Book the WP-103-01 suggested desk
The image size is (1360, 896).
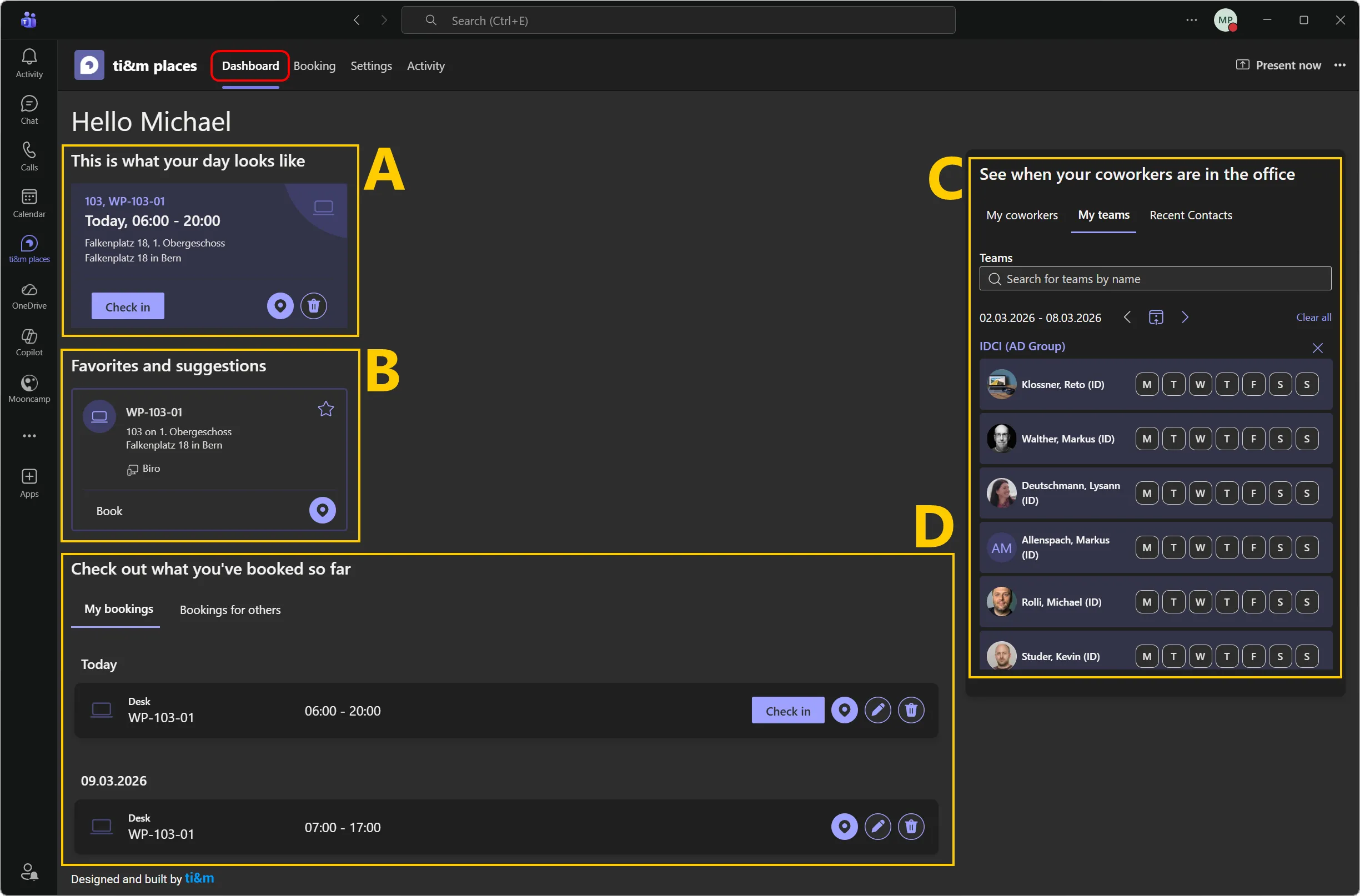tap(109, 511)
